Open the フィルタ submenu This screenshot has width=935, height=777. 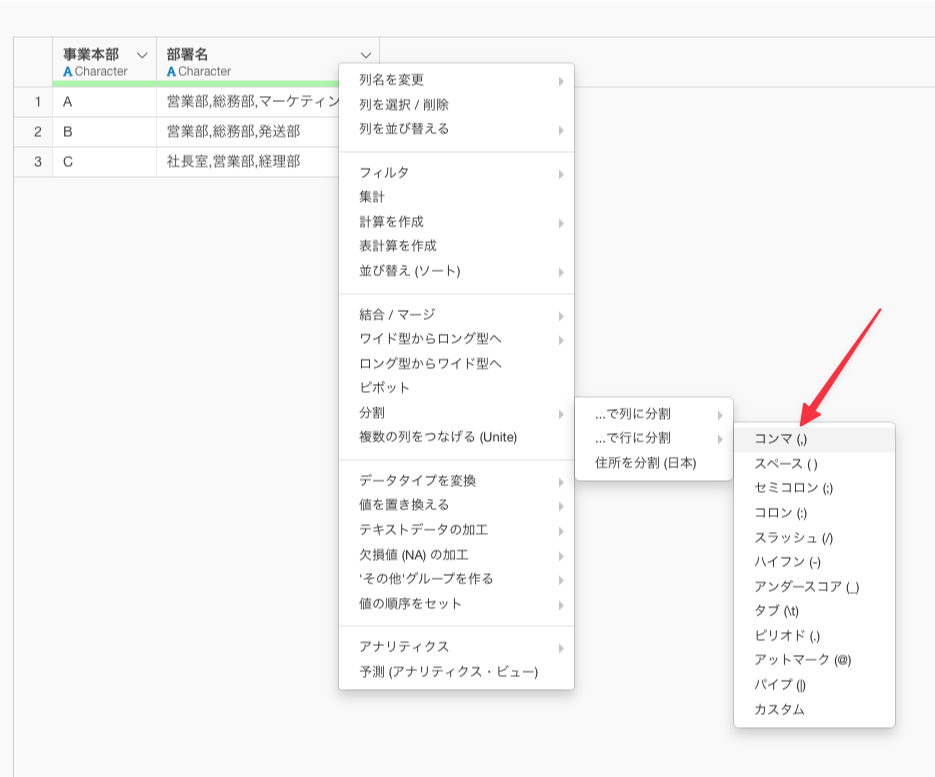(384, 173)
